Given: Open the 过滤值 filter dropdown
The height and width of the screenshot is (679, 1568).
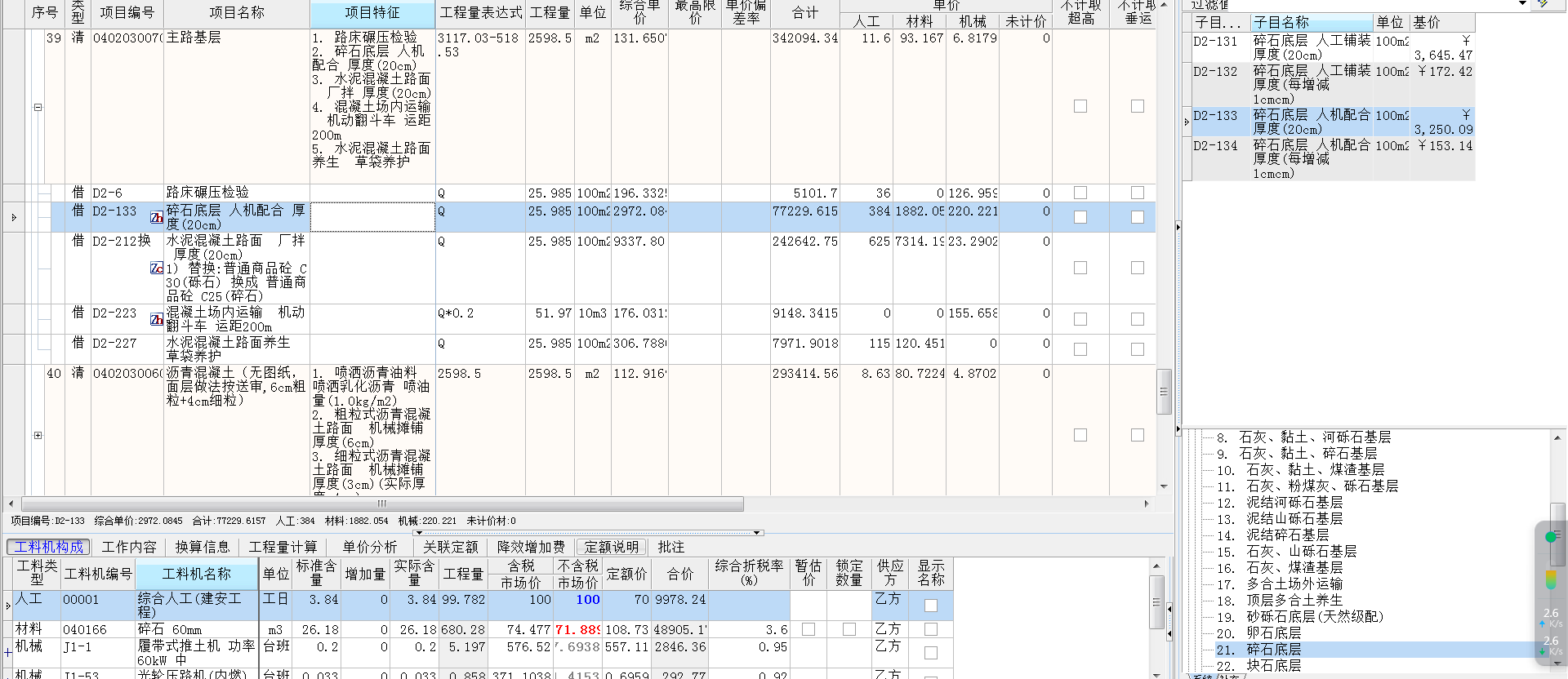Looking at the screenshot, I should click(x=1522, y=4).
